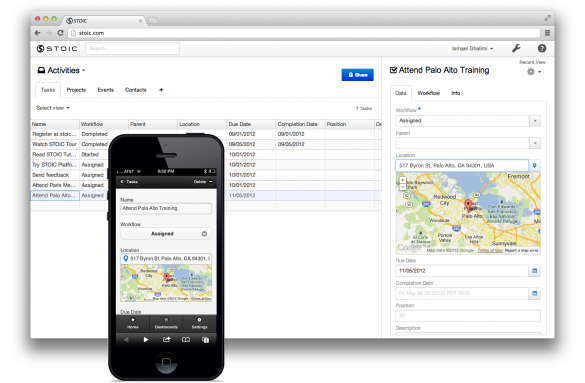This screenshot has width=585, height=383.
Task: Zoom in on the Palo Alto map
Action: 402,180
